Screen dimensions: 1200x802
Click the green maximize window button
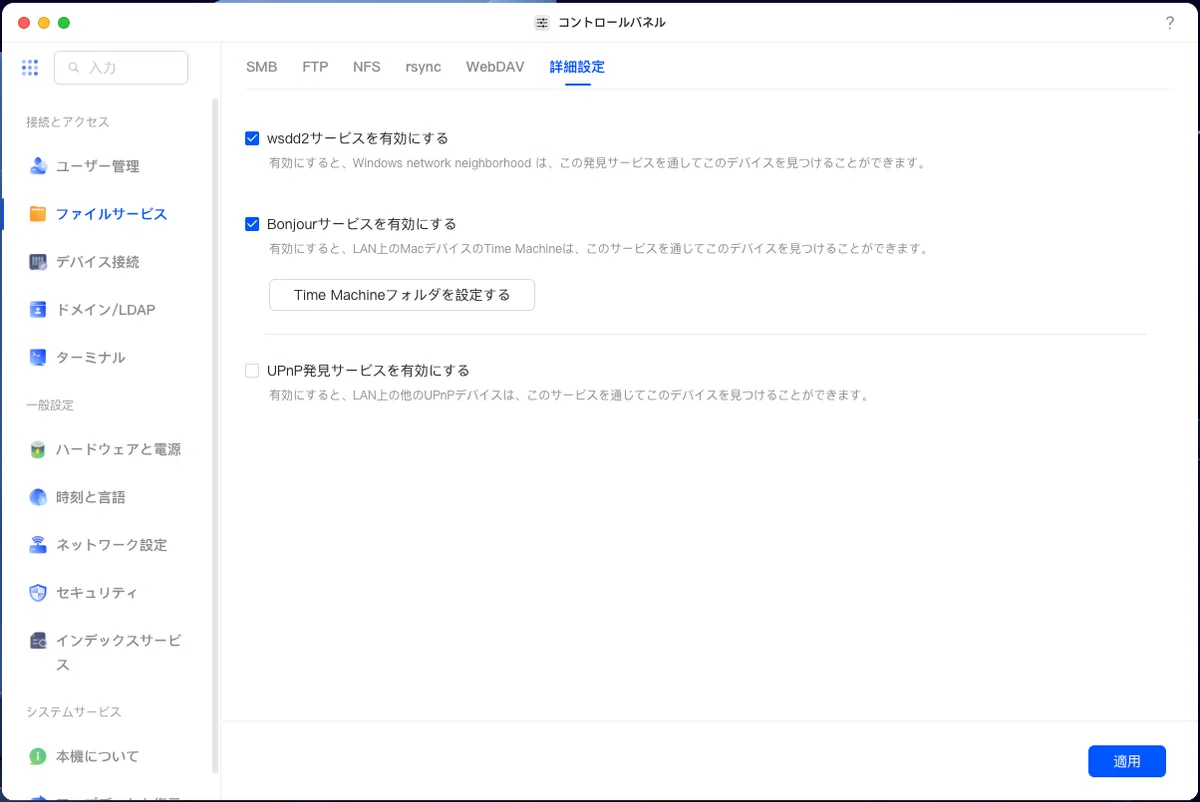[64, 23]
